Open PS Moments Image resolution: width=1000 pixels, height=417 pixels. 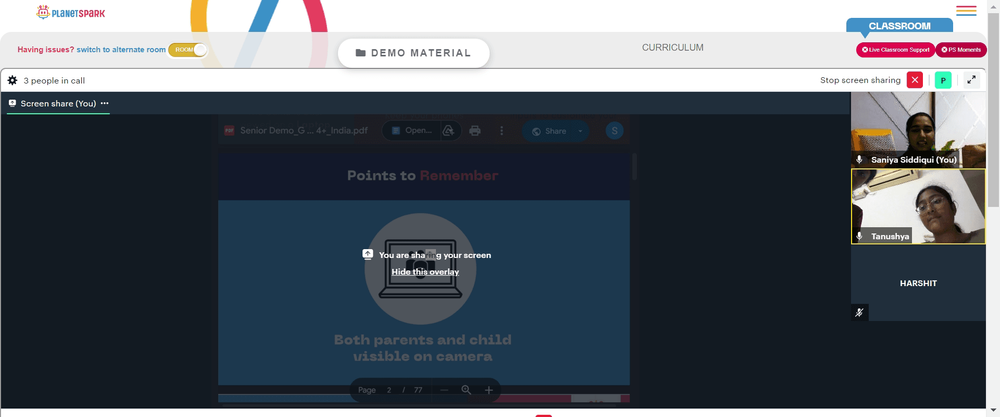(x=961, y=50)
